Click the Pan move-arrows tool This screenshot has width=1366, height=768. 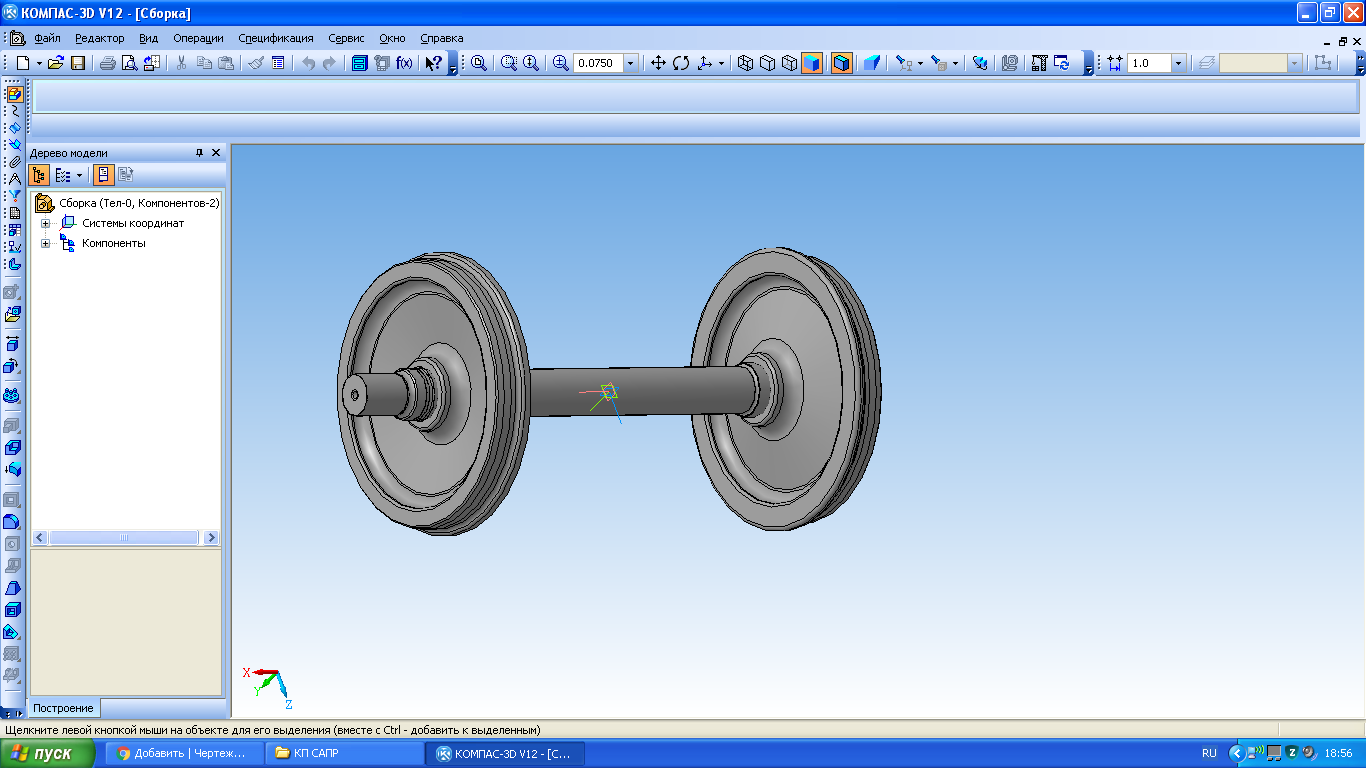click(x=658, y=63)
